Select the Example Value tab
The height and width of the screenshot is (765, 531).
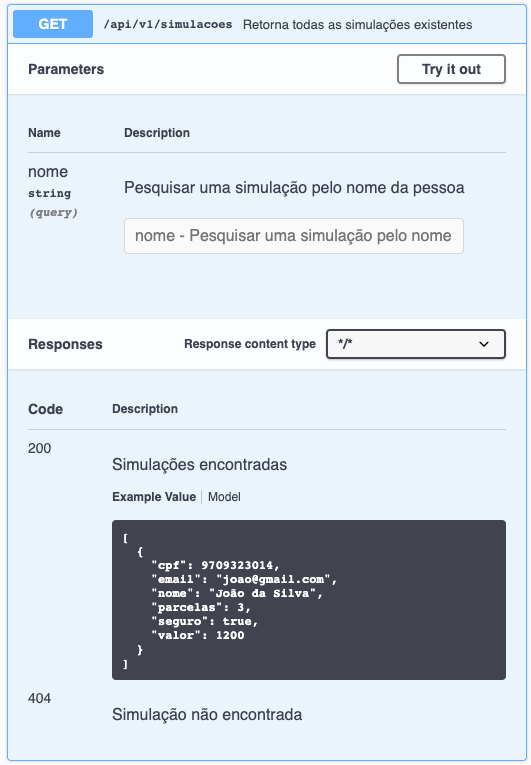coord(154,497)
